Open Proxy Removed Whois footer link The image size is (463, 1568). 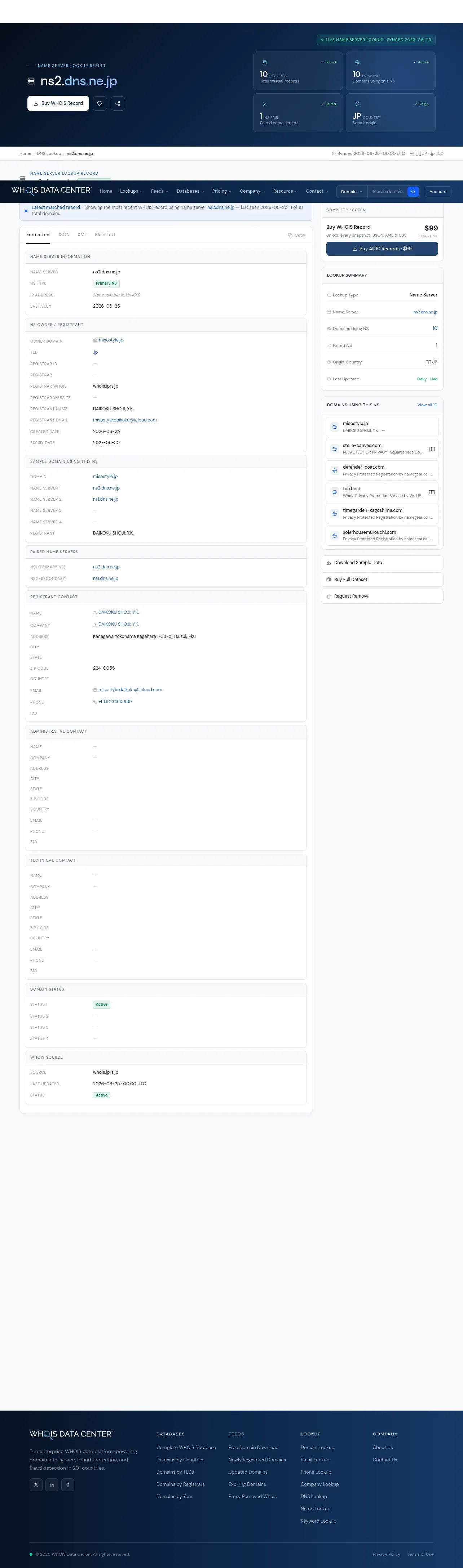[252, 1496]
